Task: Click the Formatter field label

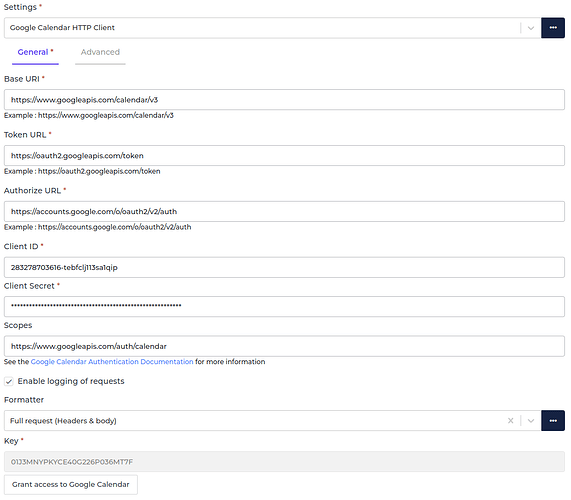Action: [x=24, y=400]
